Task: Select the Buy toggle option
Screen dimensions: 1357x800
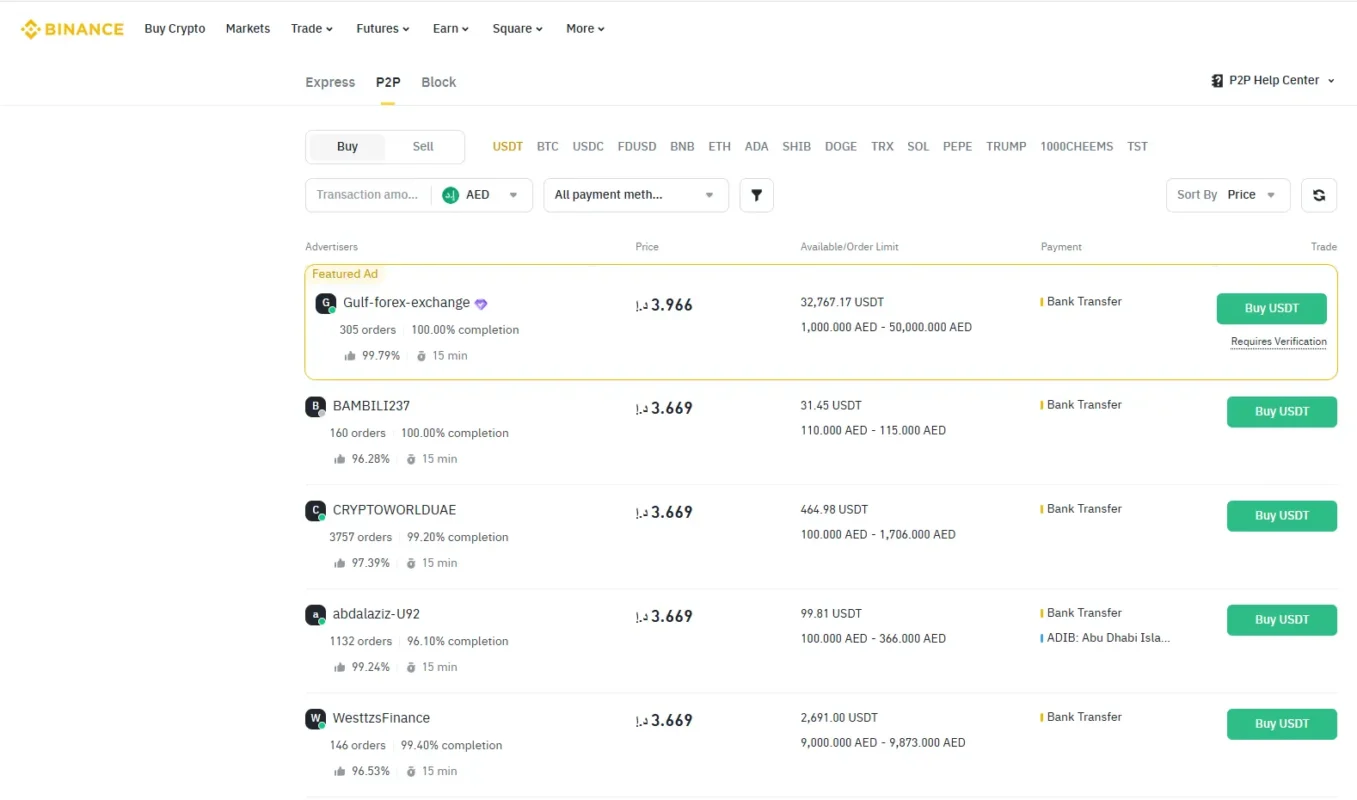Action: pos(347,147)
